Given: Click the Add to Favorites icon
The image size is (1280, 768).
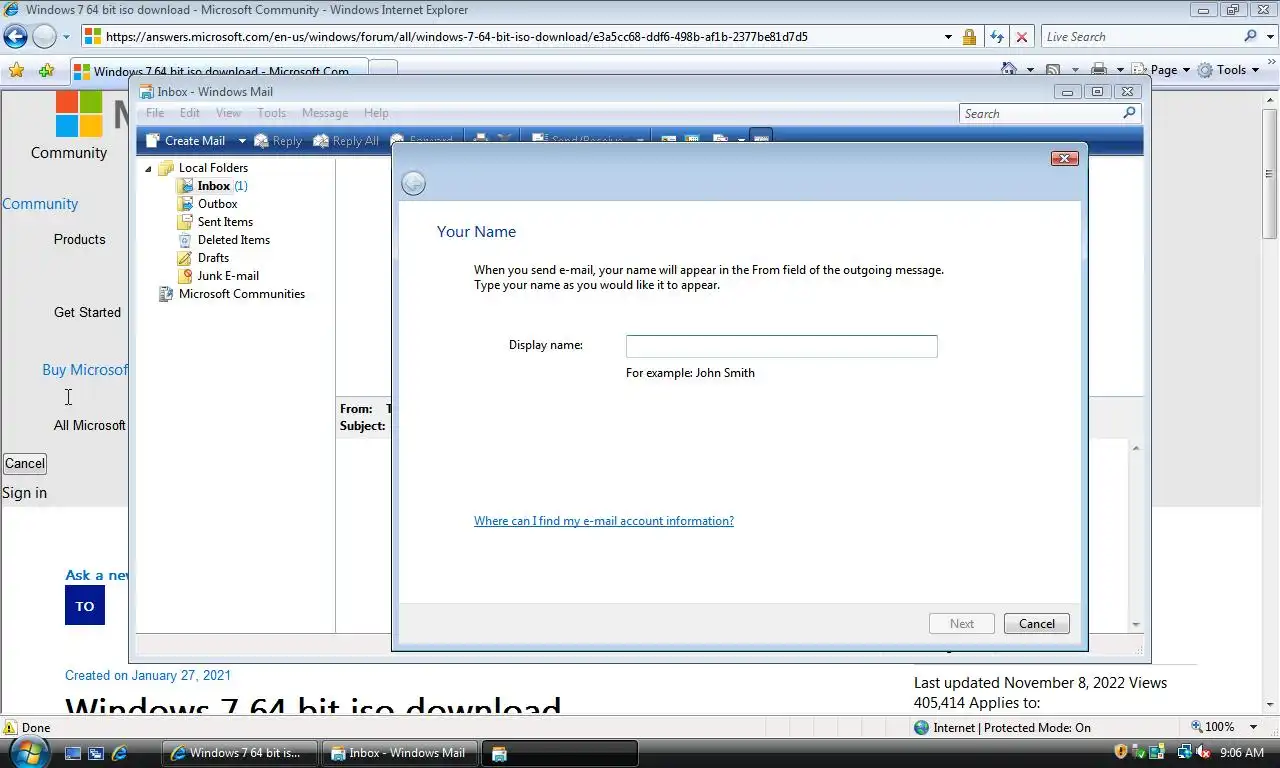Looking at the screenshot, I should [x=46, y=70].
